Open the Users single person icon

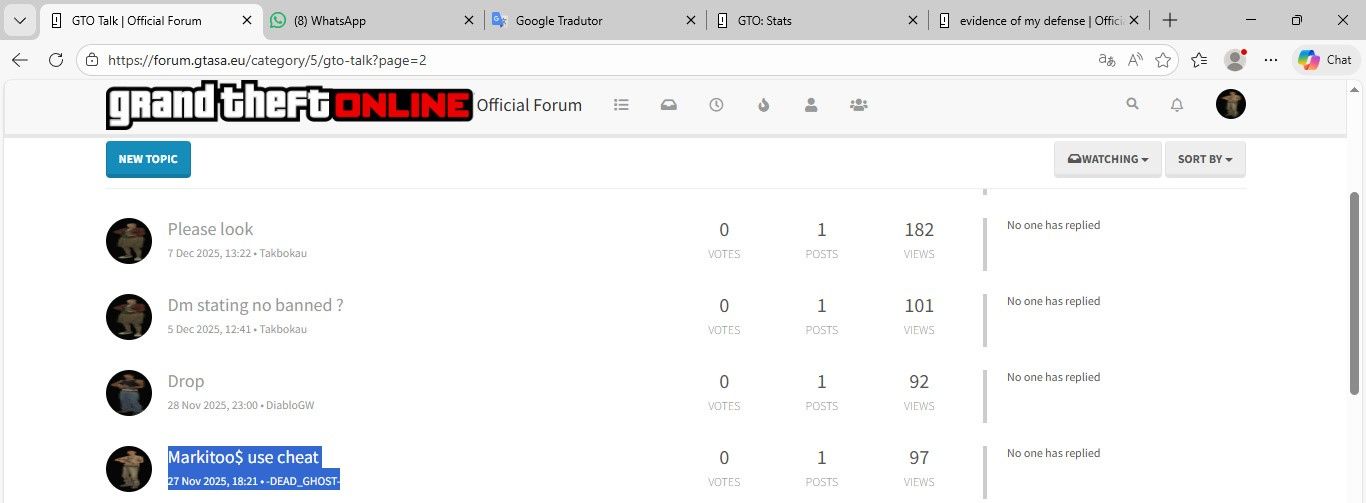(x=811, y=104)
